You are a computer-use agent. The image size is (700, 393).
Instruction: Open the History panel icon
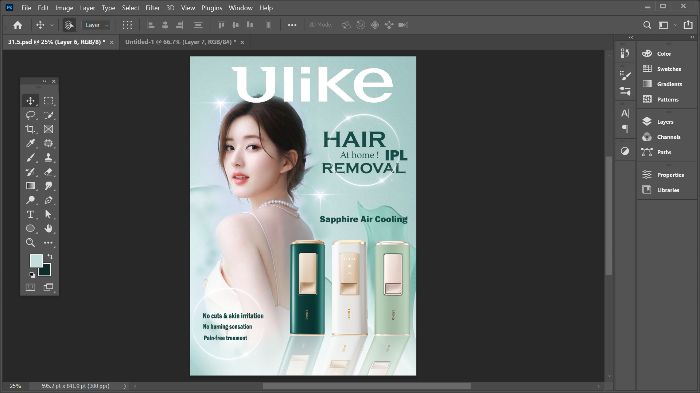[x=625, y=54]
